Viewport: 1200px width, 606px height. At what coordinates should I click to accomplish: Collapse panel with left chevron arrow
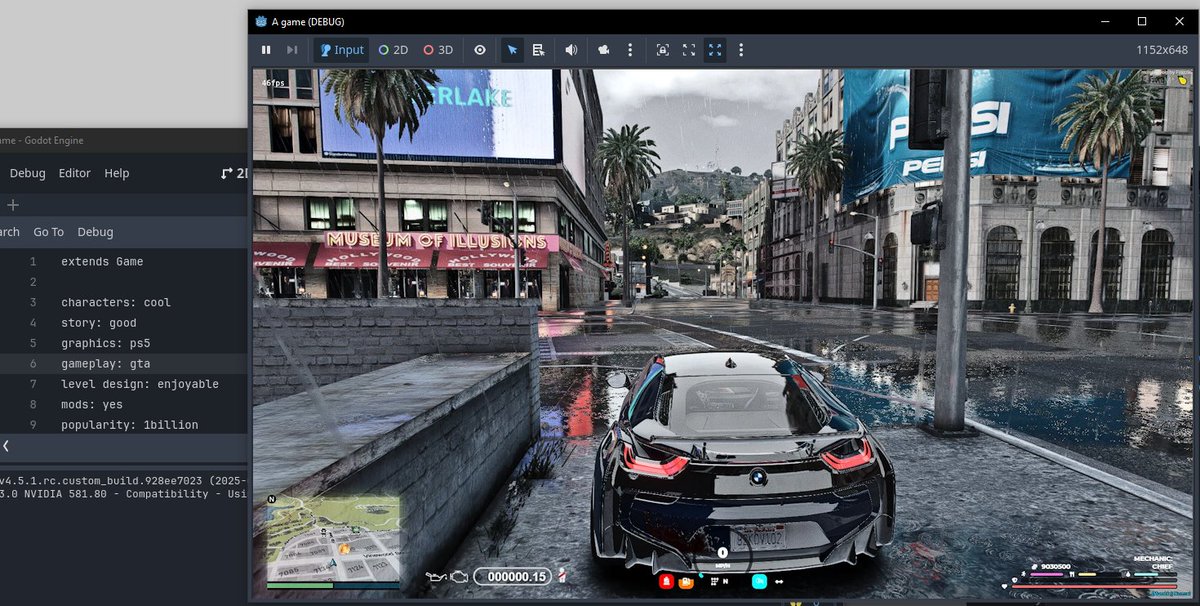[x=6, y=446]
